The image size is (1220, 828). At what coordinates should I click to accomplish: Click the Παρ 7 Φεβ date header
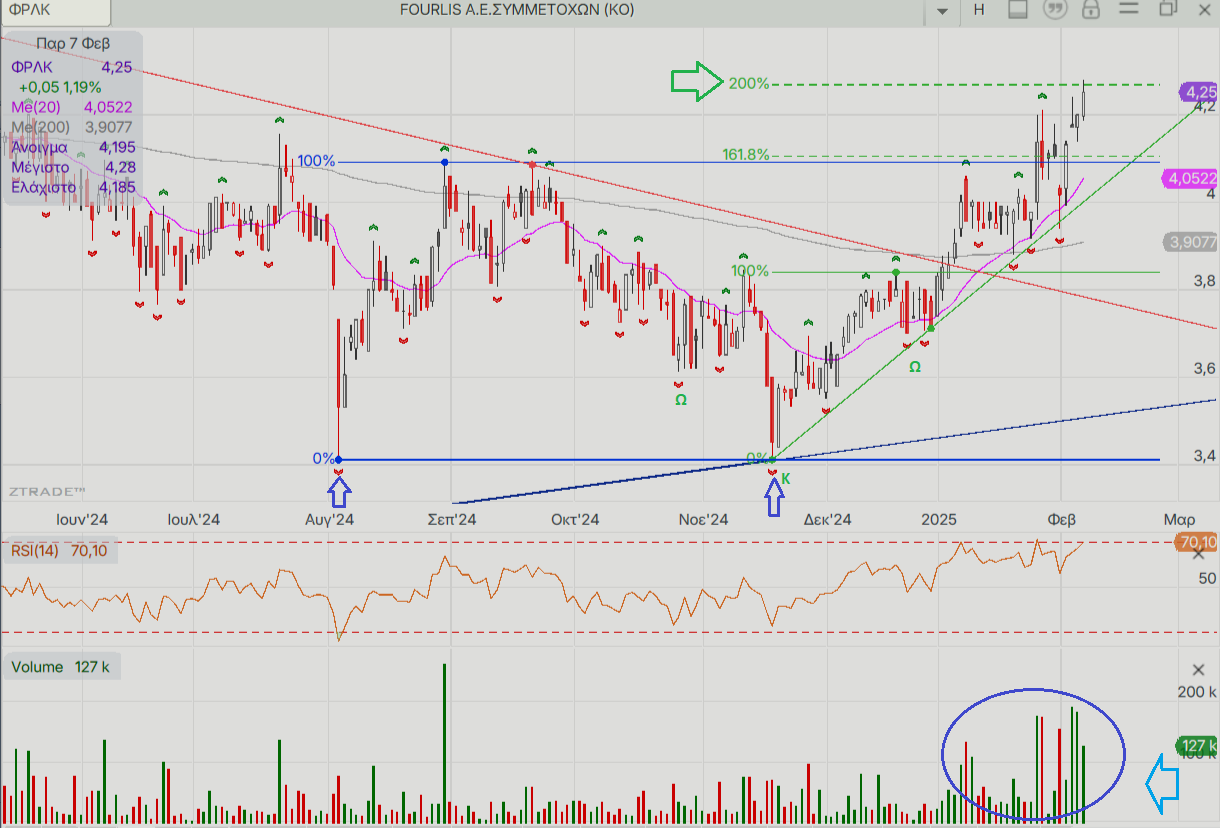[72, 45]
